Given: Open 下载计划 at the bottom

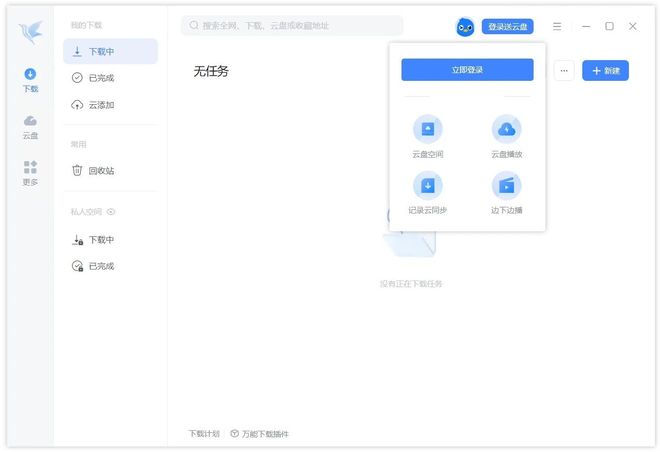Looking at the screenshot, I should coord(204,433).
